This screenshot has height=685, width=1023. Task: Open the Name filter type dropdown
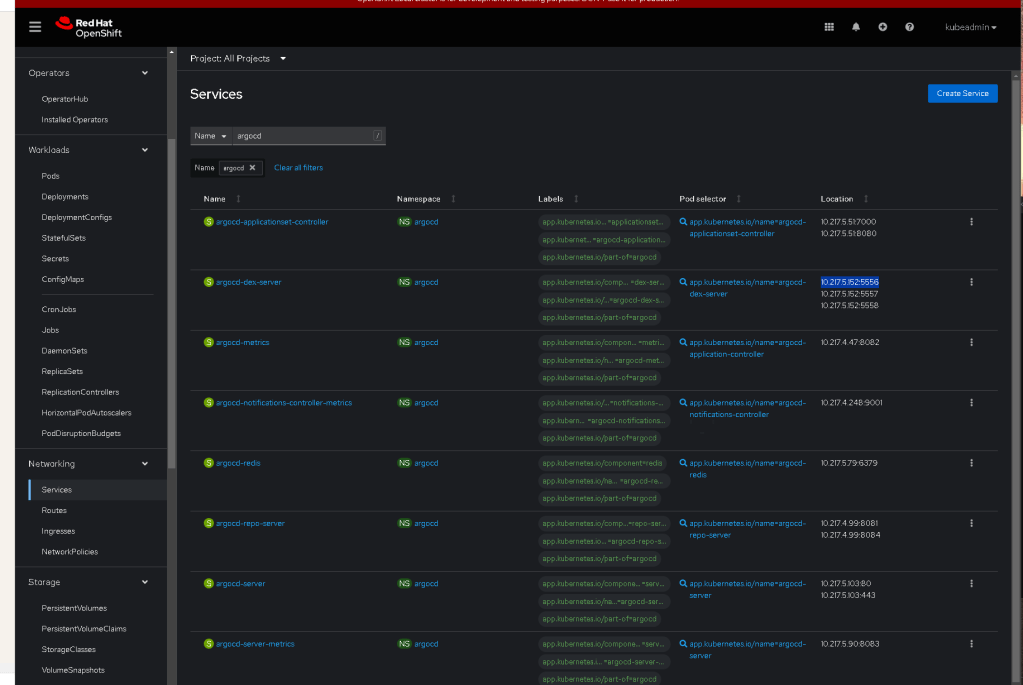point(211,136)
